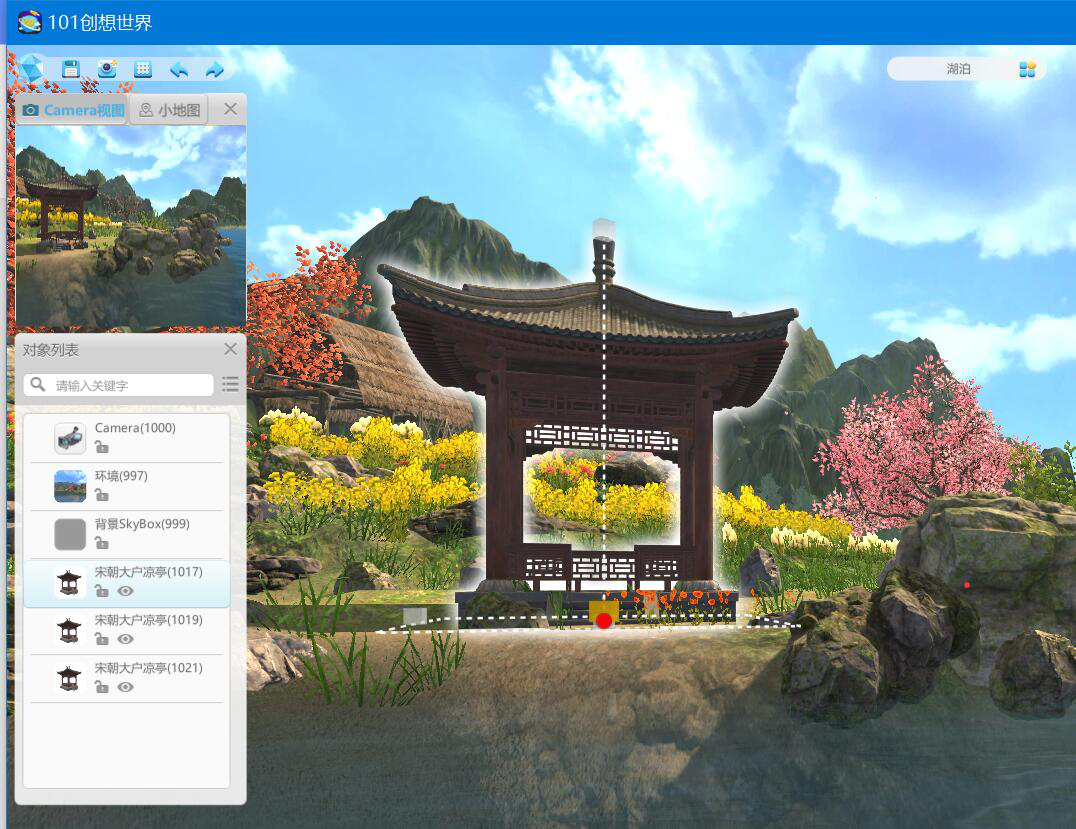Screen dimensions: 1076x829
Task: Hide 宋朝大户凉亭(1017) with its eye icon
Action: (x=125, y=591)
